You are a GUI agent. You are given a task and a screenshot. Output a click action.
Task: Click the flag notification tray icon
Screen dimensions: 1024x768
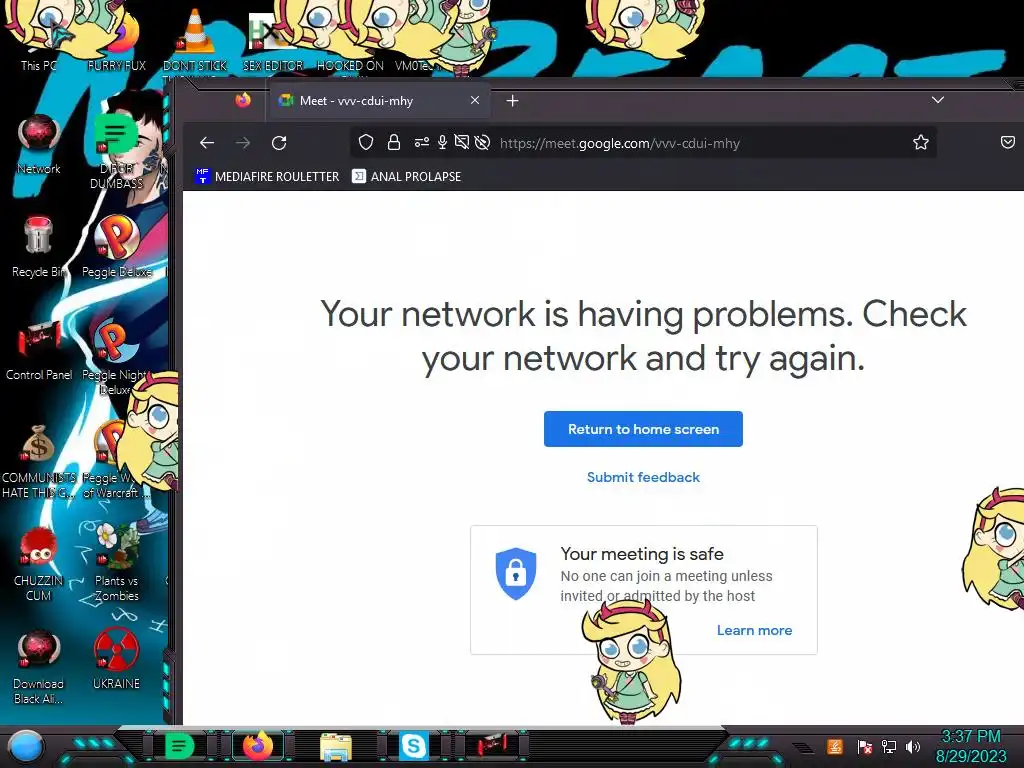pyautogui.click(x=865, y=746)
